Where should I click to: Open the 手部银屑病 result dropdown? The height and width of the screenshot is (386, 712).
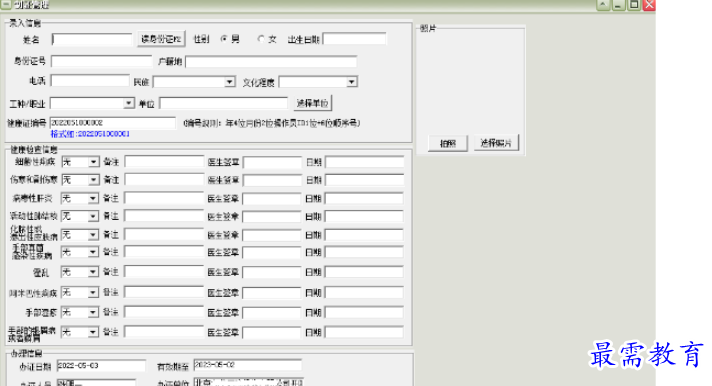(x=93, y=332)
